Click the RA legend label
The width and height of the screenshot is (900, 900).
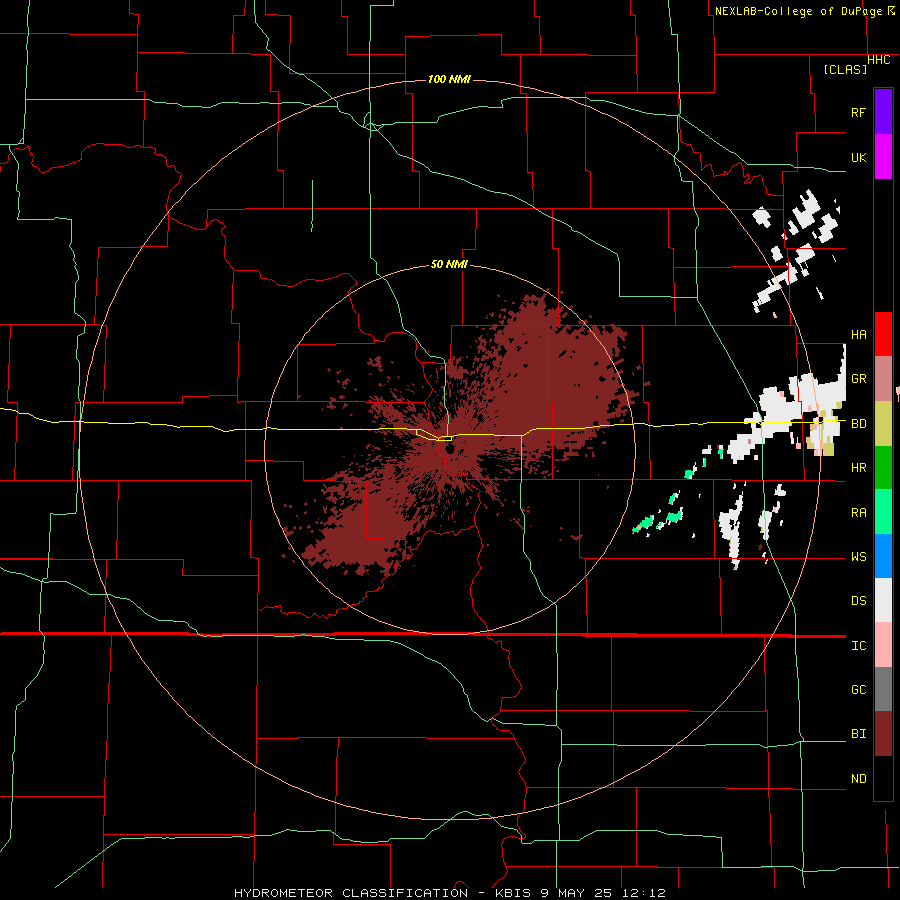[x=858, y=512]
